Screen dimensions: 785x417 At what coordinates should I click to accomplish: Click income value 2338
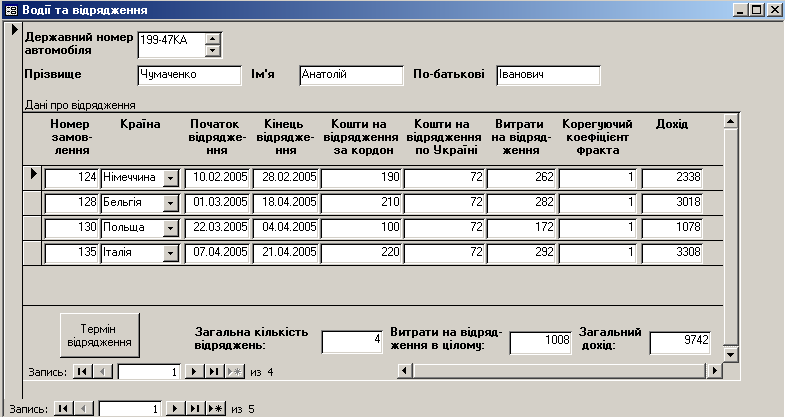click(672, 178)
